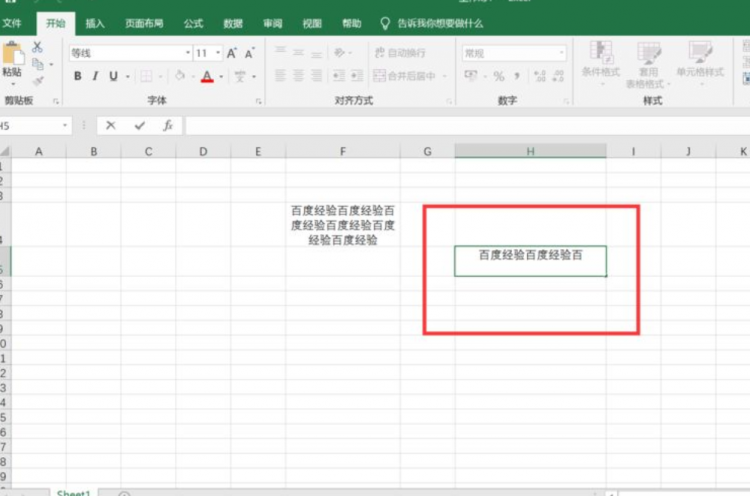Open the font size dropdown

click(x=218, y=53)
